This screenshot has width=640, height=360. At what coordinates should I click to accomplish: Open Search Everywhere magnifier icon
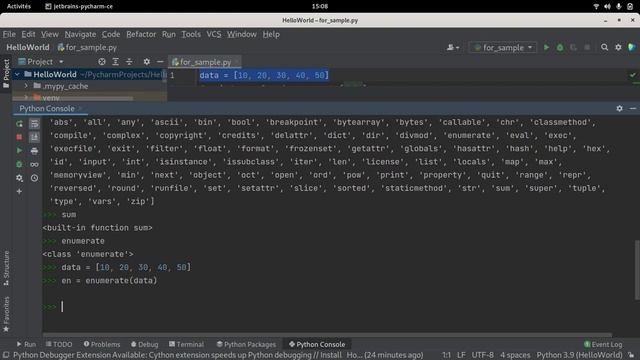(604, 47)
